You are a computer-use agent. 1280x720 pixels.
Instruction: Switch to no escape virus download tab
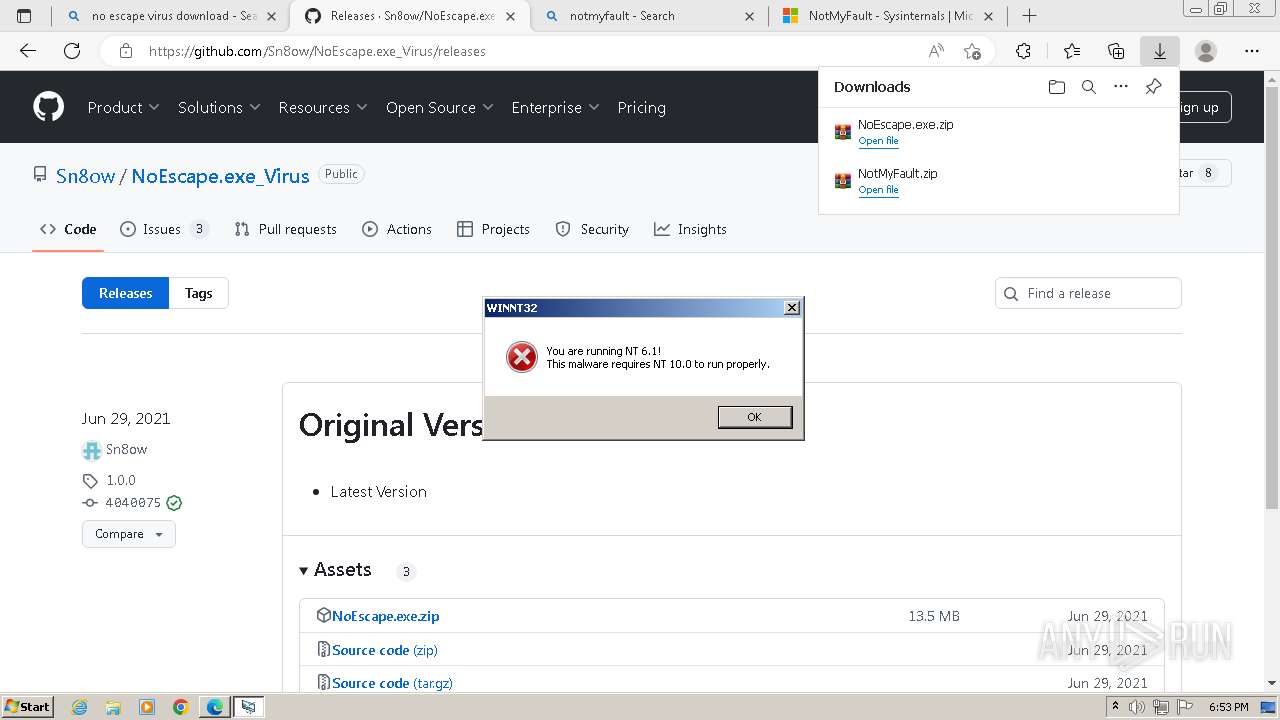coord(170,16)
